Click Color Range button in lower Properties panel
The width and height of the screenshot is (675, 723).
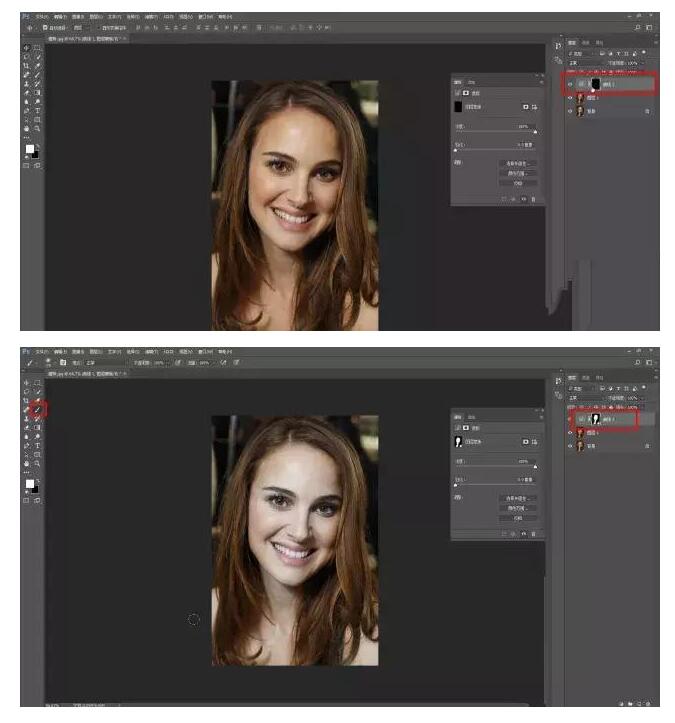tap(517, 508)
